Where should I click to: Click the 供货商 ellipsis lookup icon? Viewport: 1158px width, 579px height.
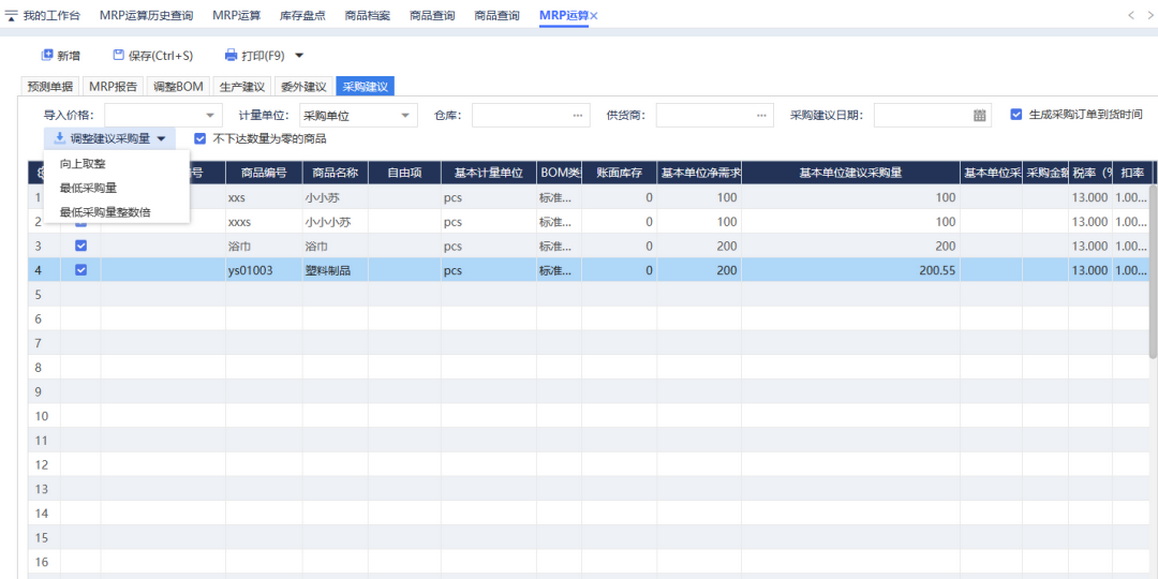pos(762,116)
